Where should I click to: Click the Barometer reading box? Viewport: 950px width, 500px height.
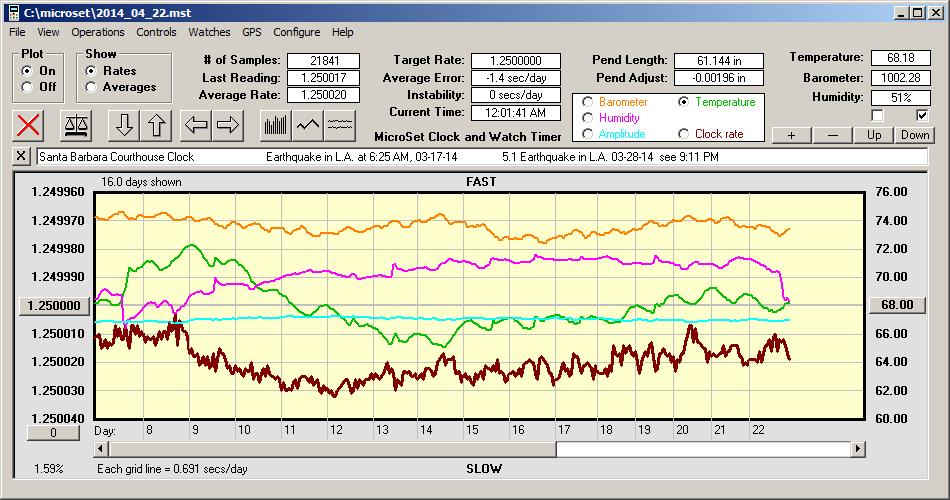[x=900, y=78]
